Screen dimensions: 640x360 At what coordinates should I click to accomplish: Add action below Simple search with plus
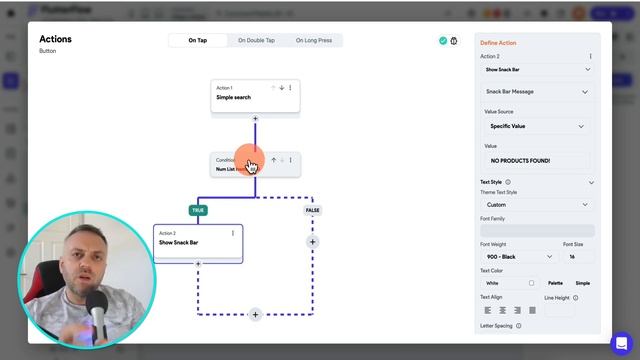(256, 118)
